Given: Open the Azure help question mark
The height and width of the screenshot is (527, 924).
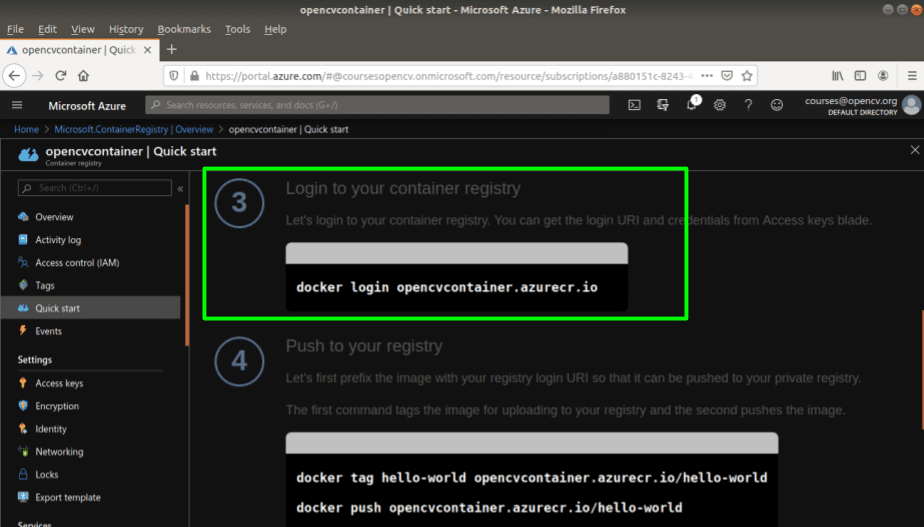Looking at the screenshot, I should (748, 105).
